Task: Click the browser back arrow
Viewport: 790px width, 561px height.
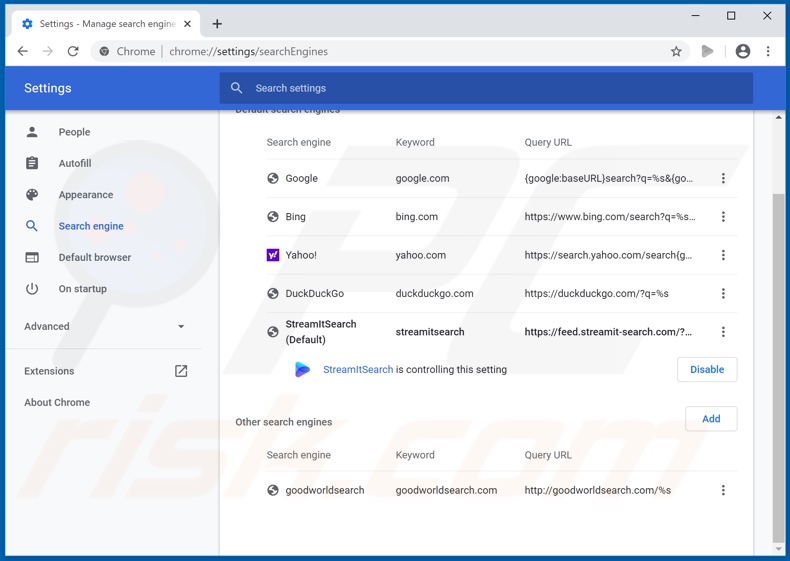Action: tap(23, 51)
